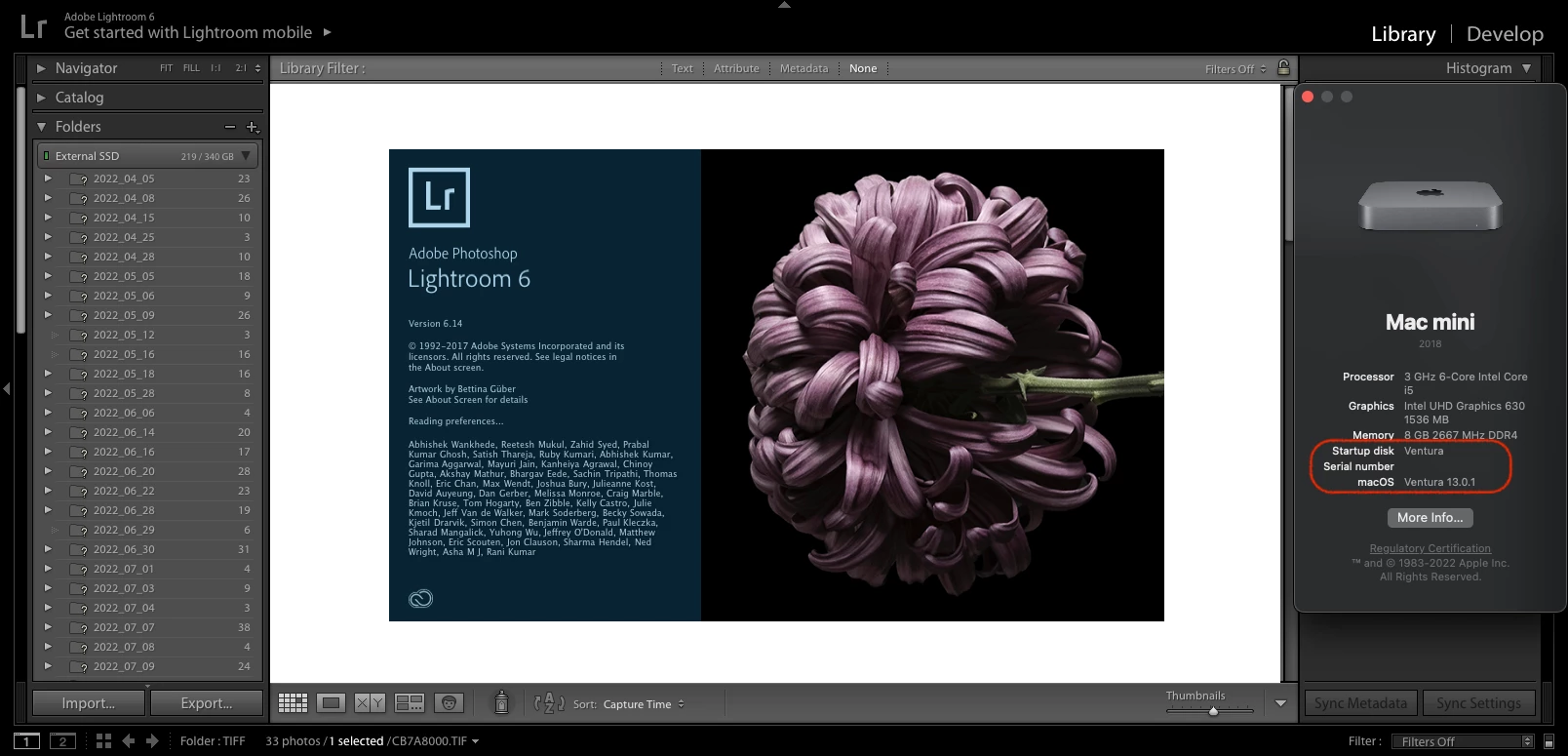
Task: Toggle top panel with the arrow at top center
Action: tap(784, 5)
